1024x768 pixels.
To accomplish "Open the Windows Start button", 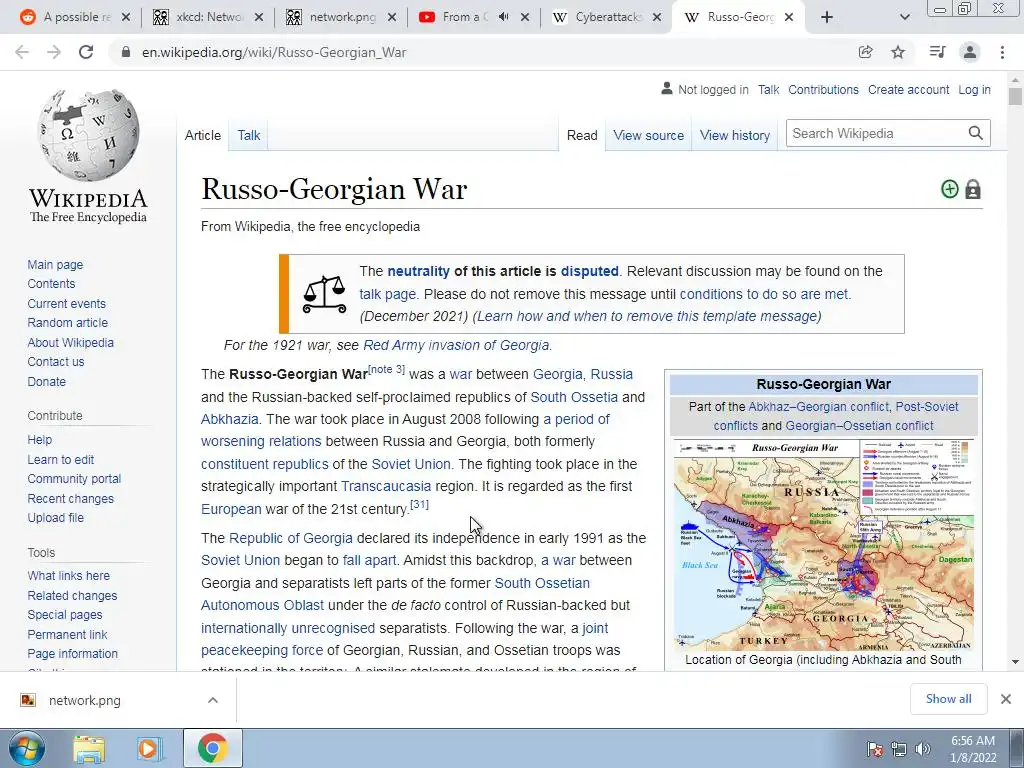I will pos(27,748).
